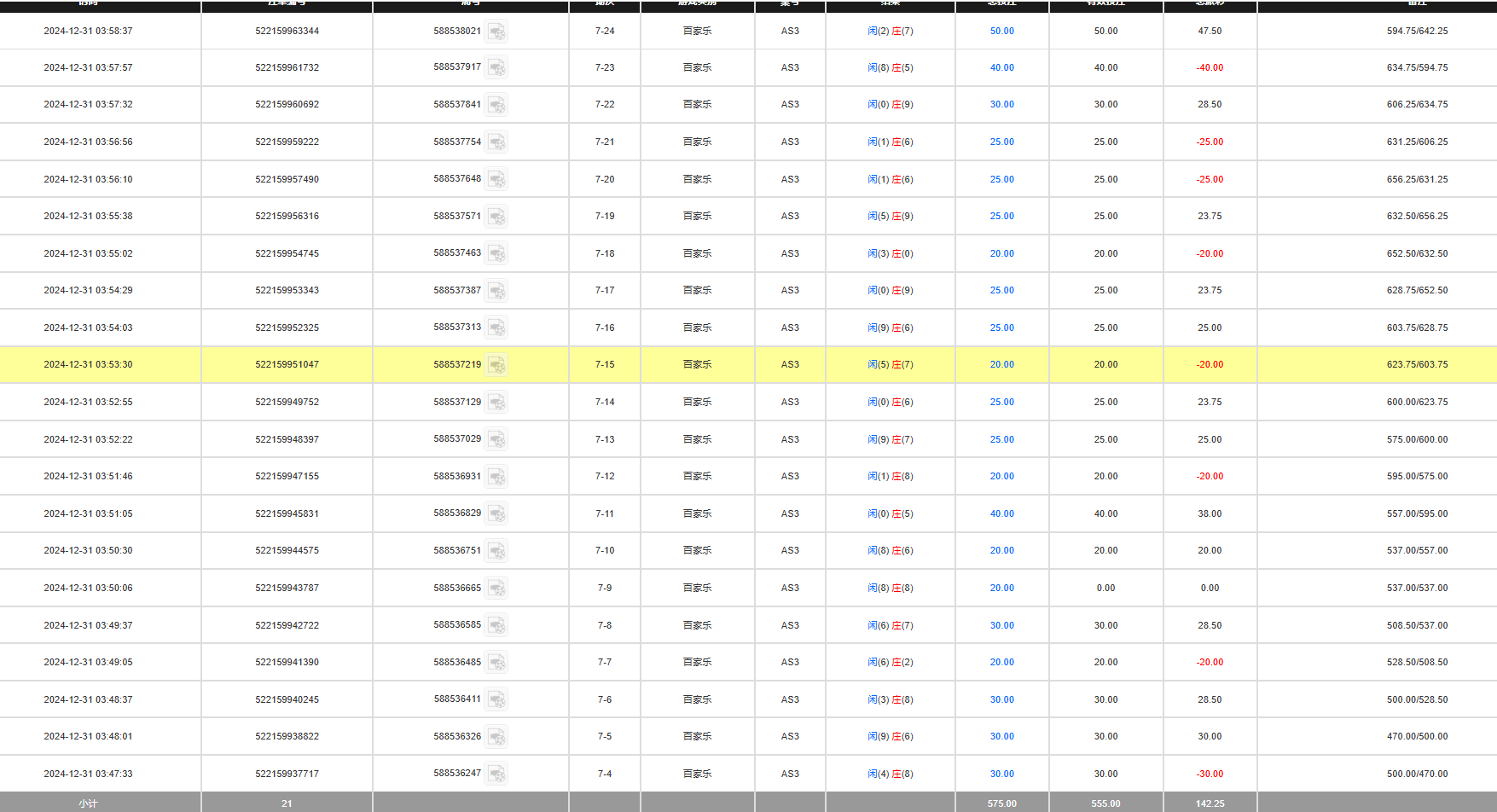
Task: Select the row timestamped 2024-12-31 03:47:33
Action: pyautogui.click(x=88, y=774)
